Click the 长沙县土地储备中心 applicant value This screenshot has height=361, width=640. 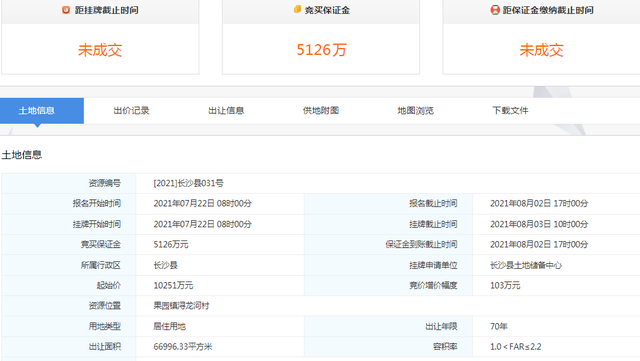tap(526, 265)
